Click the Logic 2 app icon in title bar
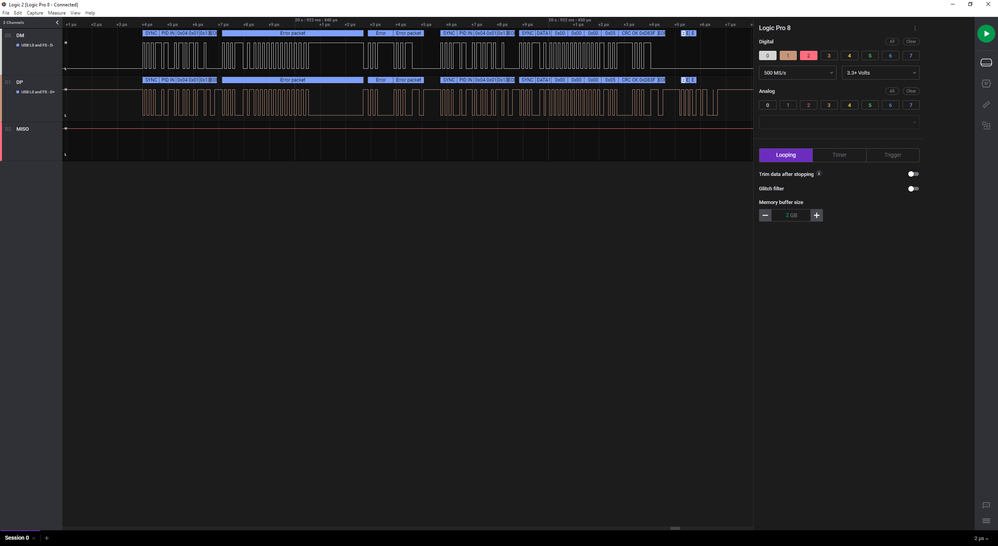 pyautogui.click(x=4, y=4)
